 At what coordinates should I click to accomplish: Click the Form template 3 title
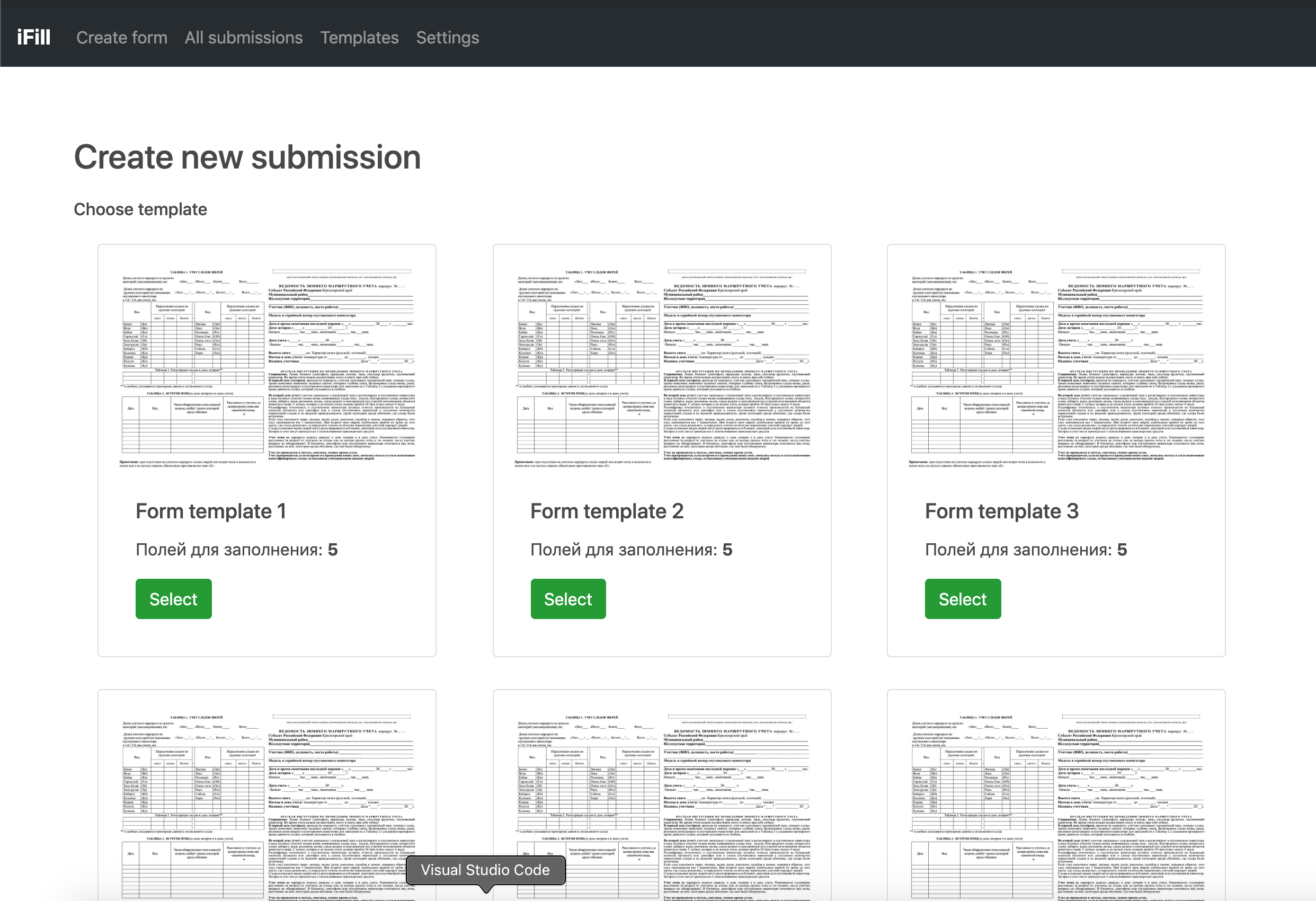tap(1001, 511)
